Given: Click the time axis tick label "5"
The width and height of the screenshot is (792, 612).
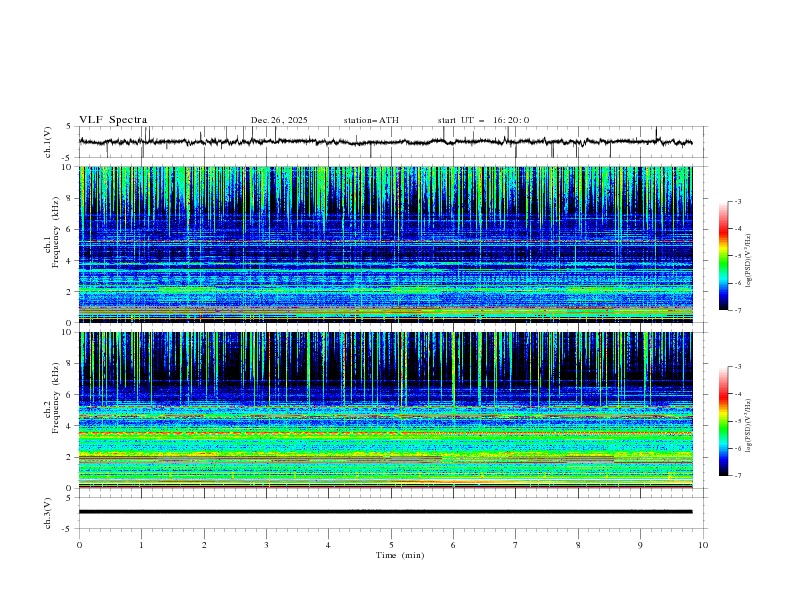Looking at the screenshot, I should click(391, 545).
